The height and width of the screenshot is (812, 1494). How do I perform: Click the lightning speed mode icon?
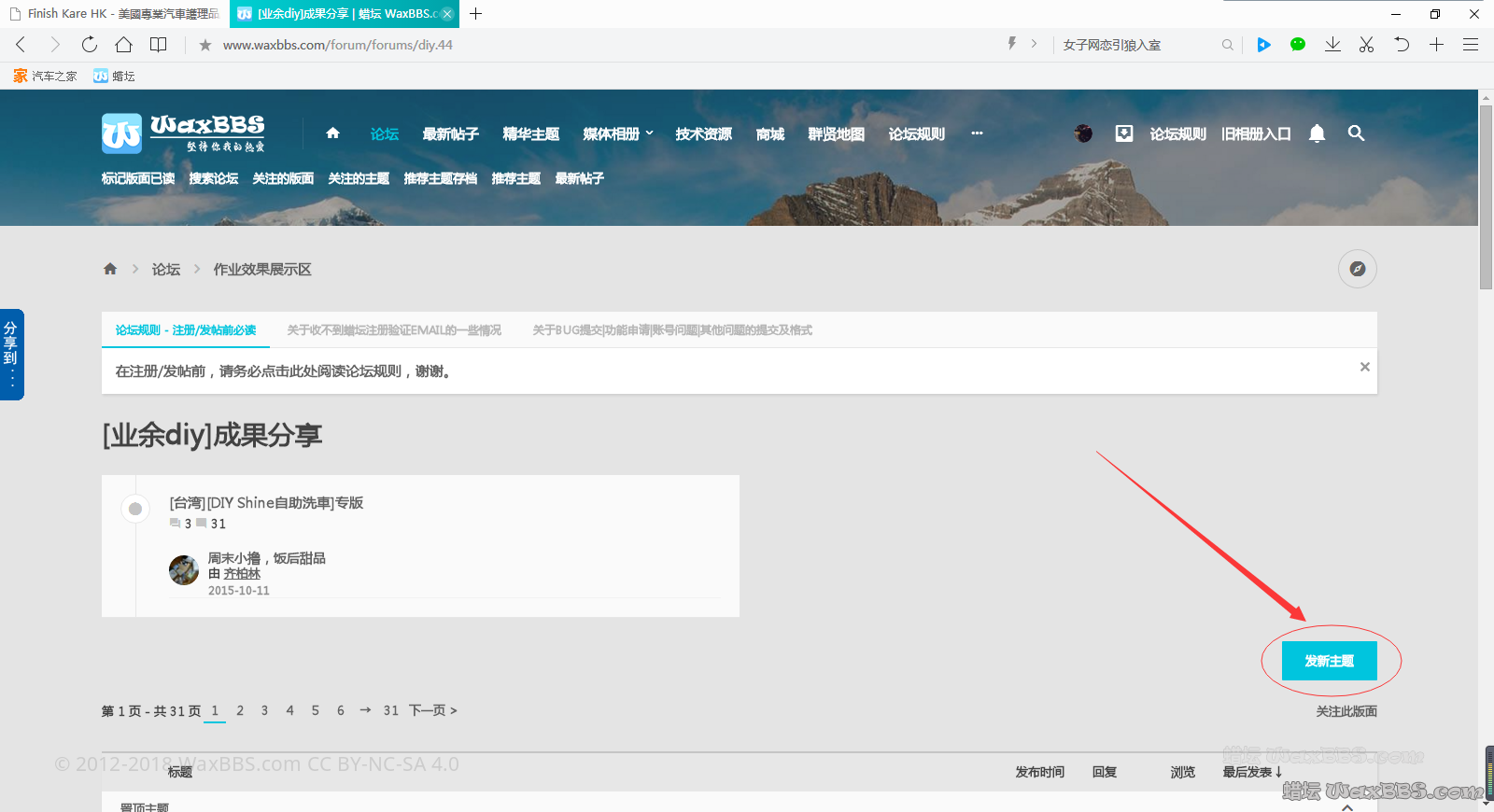(1011, 44)
